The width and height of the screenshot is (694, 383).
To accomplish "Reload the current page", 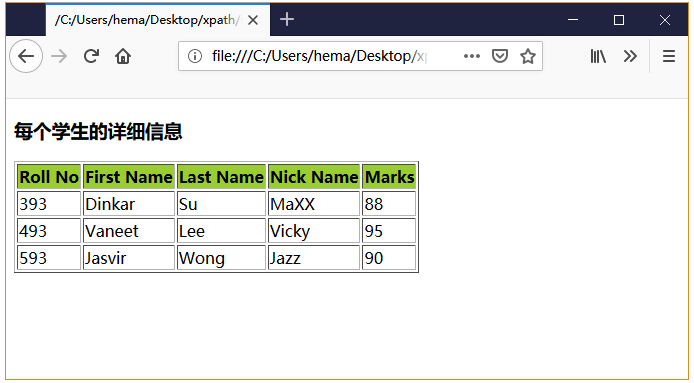I will (x=91, y=56).
